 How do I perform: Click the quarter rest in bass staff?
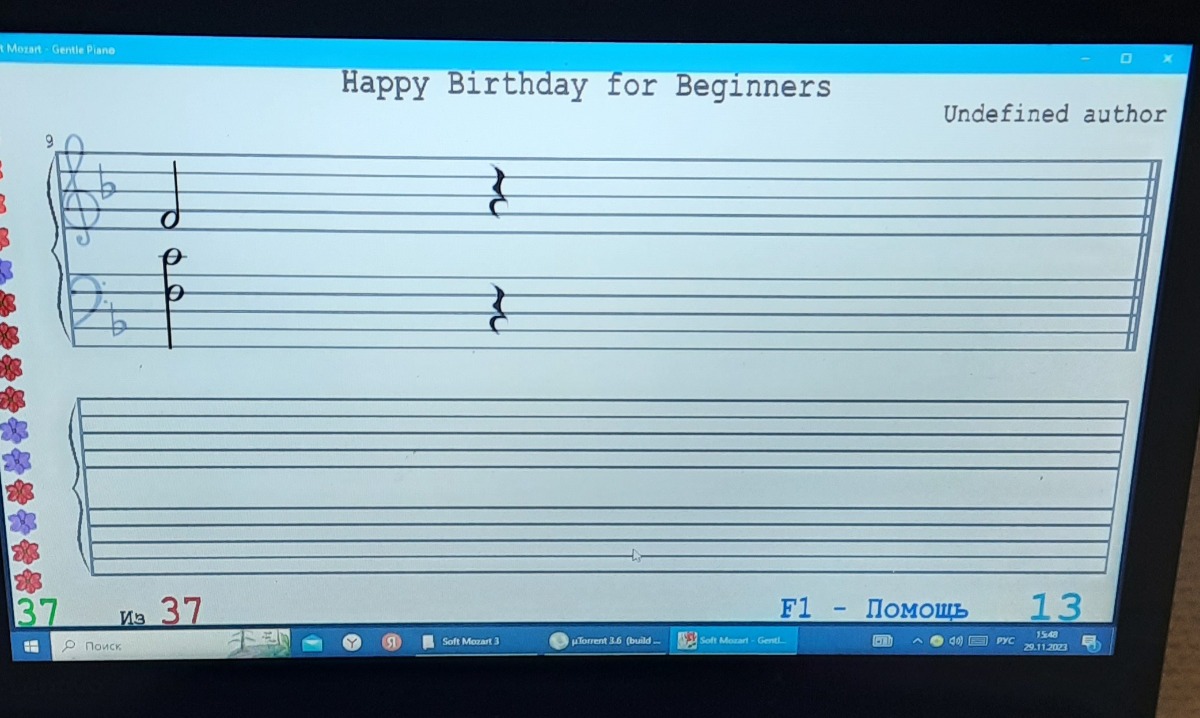coord(497,309)
